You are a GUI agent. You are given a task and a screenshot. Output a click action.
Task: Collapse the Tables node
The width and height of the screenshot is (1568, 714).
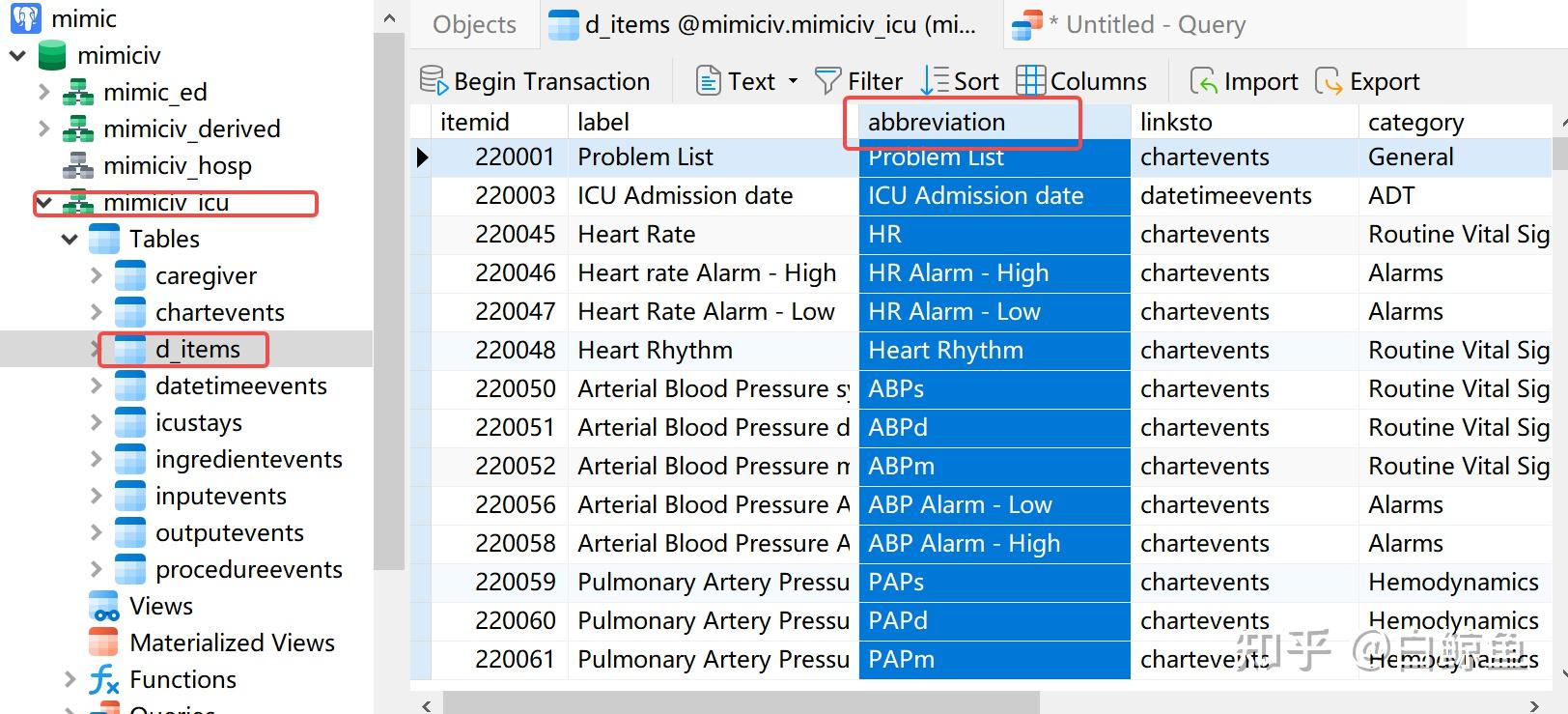(70, 239)
